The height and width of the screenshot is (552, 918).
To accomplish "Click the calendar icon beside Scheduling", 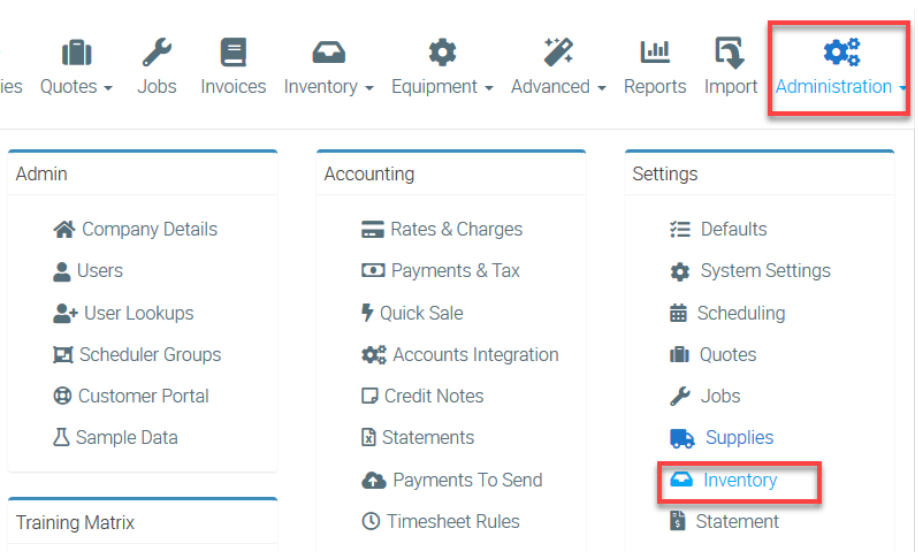I will click(x=678, y=313).
